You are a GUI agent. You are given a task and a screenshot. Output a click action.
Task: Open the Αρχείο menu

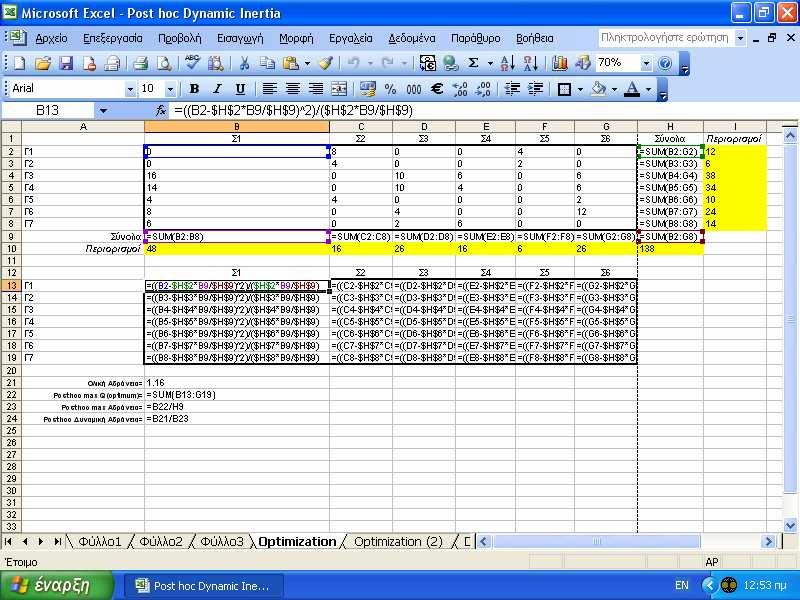[x=51, y=38]
